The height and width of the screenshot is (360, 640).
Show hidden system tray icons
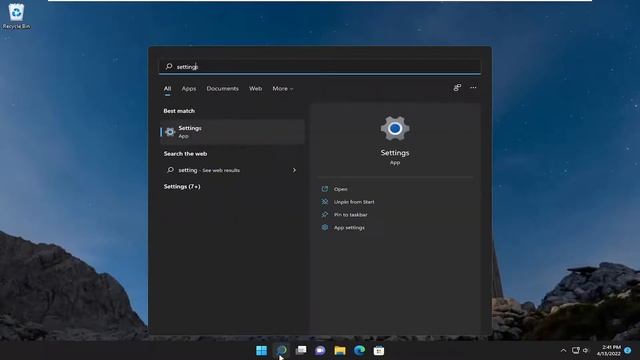(563, 350)
